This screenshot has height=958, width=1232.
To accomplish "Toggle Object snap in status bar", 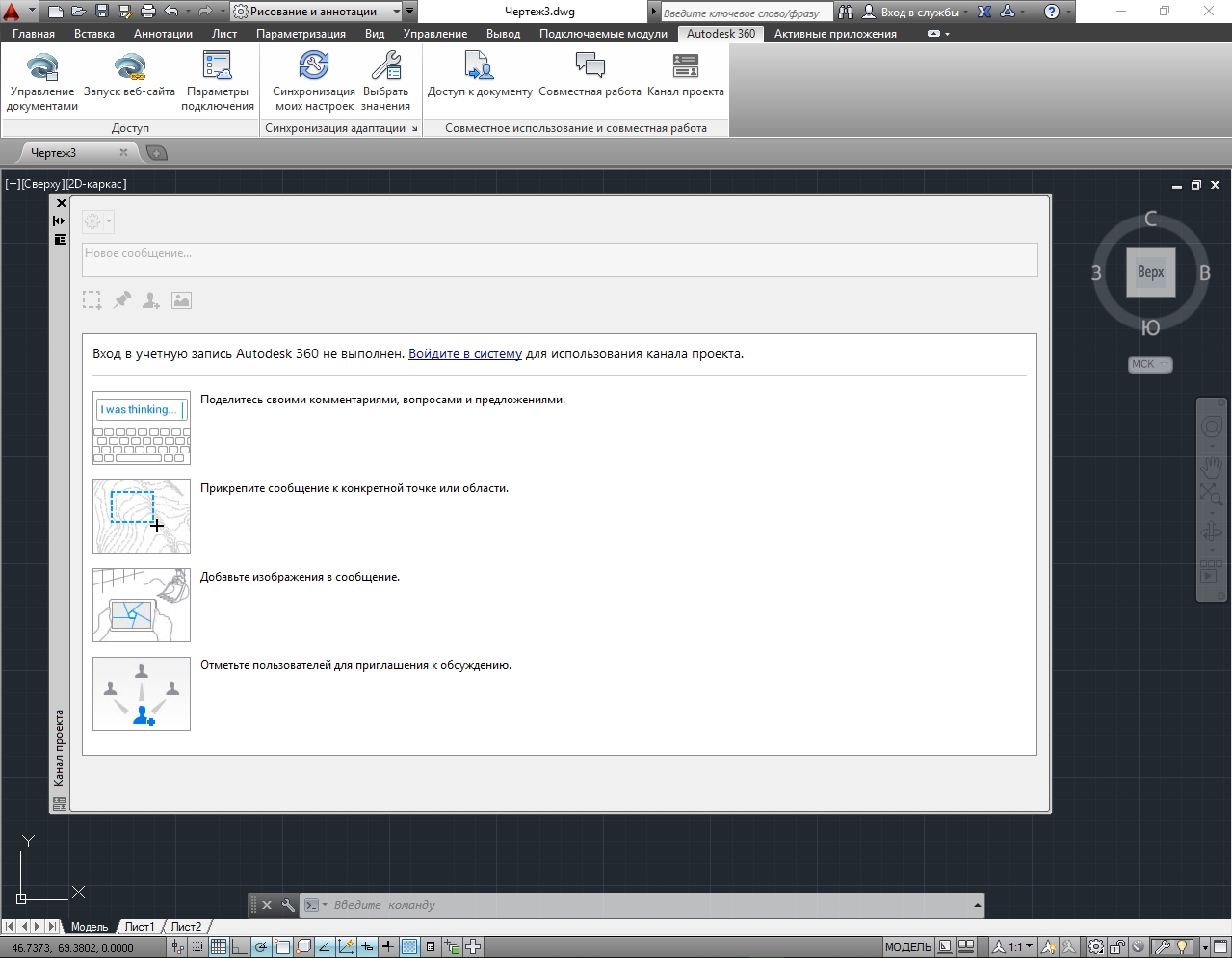I will [282, 946].
